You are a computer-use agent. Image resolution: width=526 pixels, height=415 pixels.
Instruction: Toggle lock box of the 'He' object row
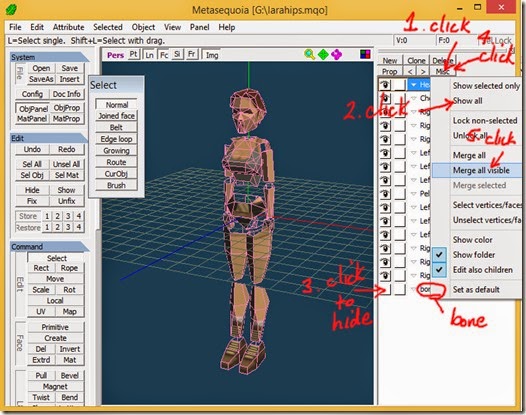pos(400,85)
